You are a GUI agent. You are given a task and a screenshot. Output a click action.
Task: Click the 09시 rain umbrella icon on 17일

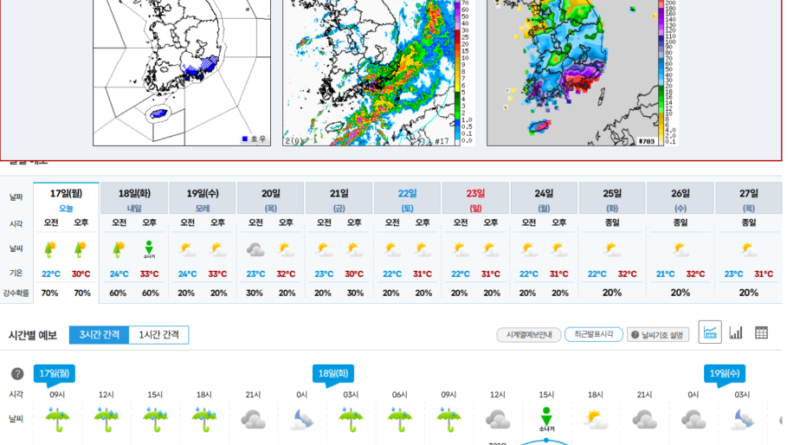point(57,419)
